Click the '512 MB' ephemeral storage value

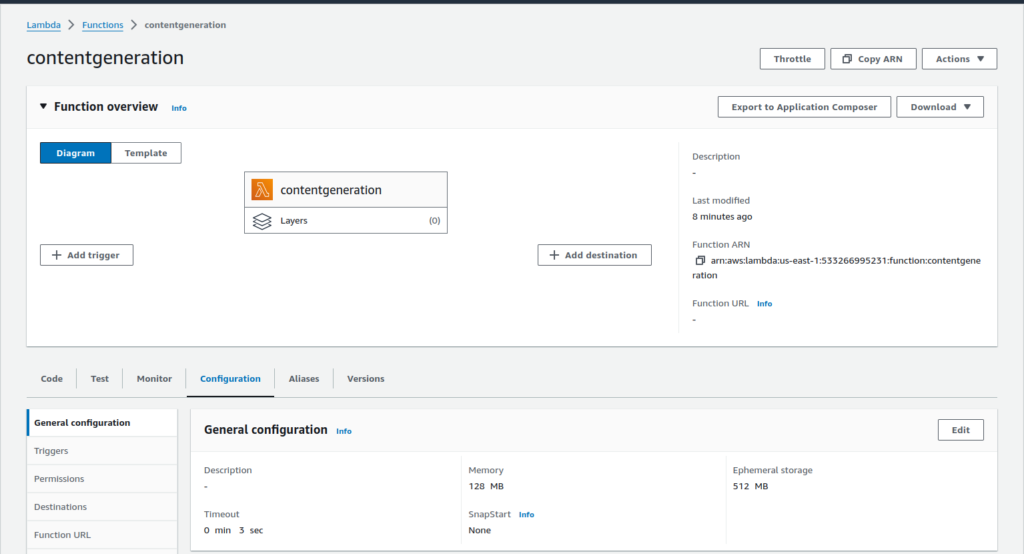750,487
